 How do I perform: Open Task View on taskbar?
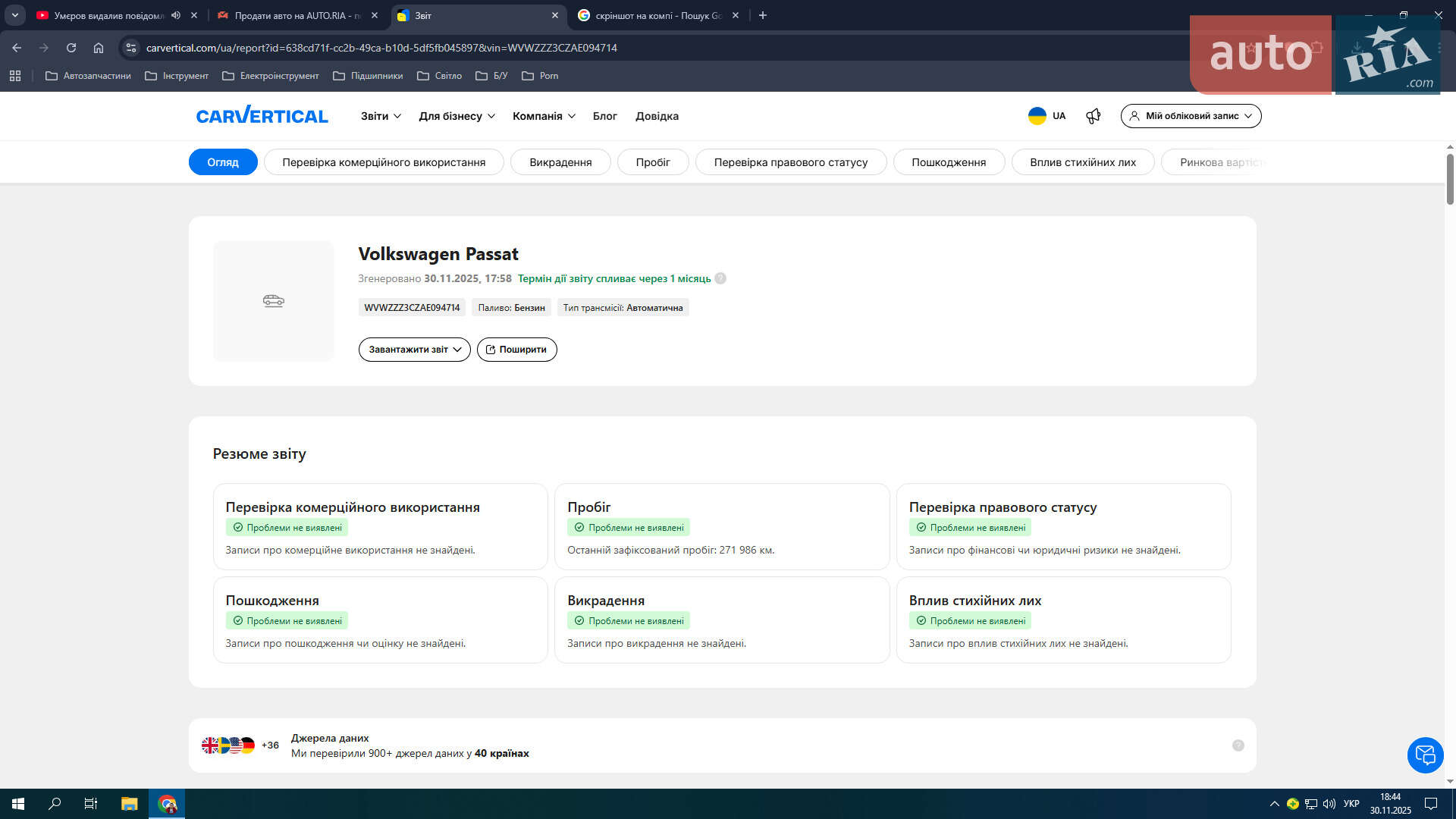pos(91,804)
